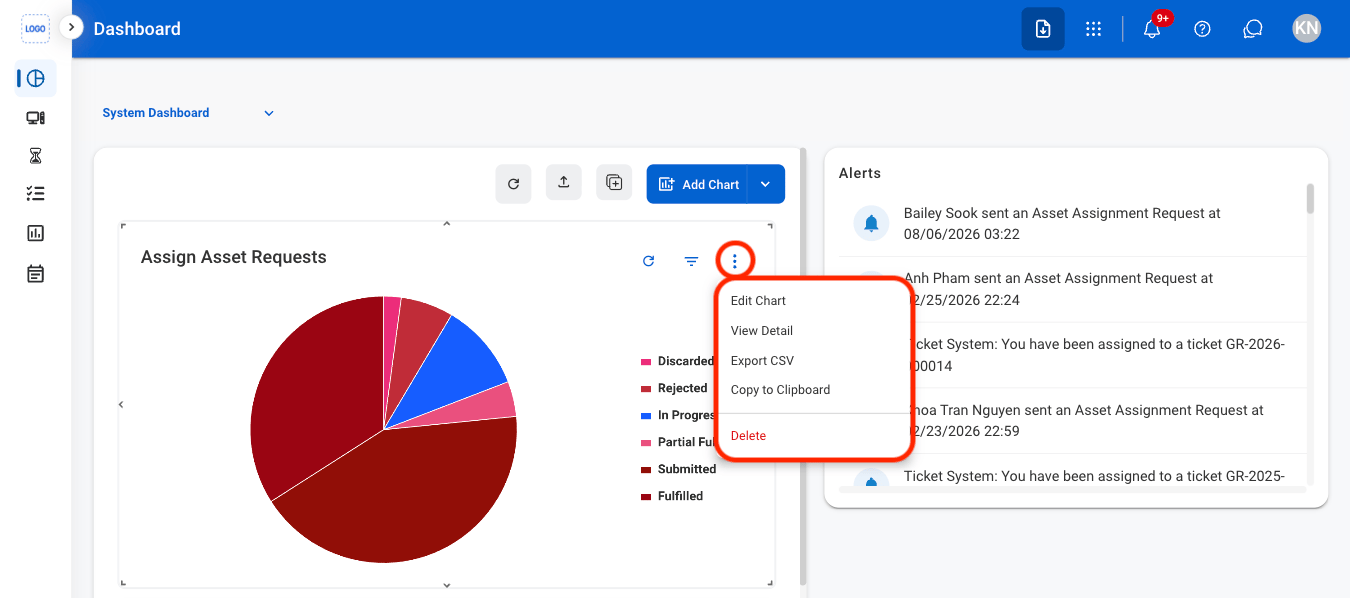
Task: Toggle the Fulfilled legend entry
Action: pos(673,496)
